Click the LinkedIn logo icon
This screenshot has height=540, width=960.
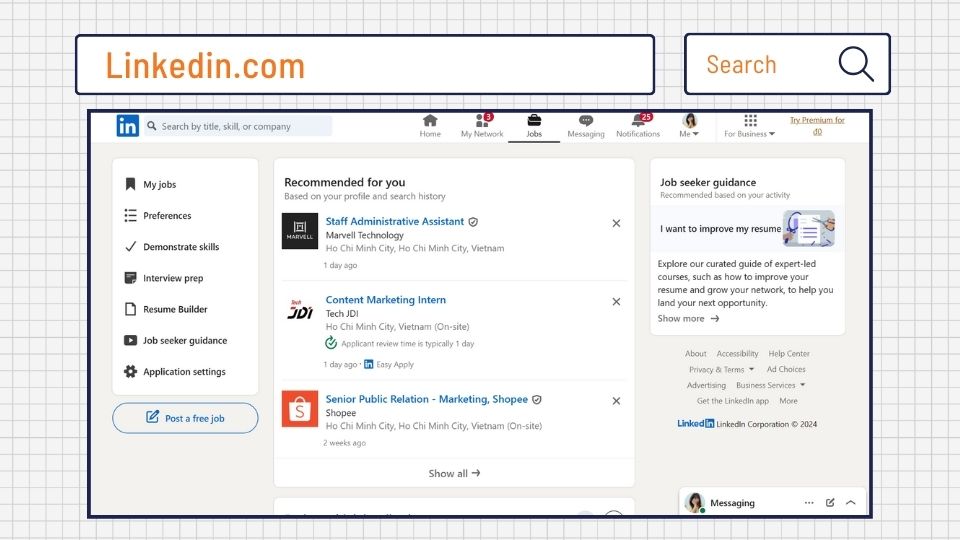[x=128, y=126]
